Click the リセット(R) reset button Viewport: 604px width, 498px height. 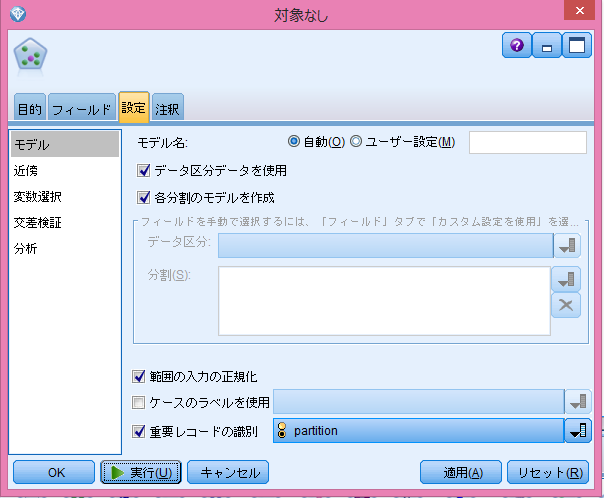pyautogui.click(x=548, y=472)
